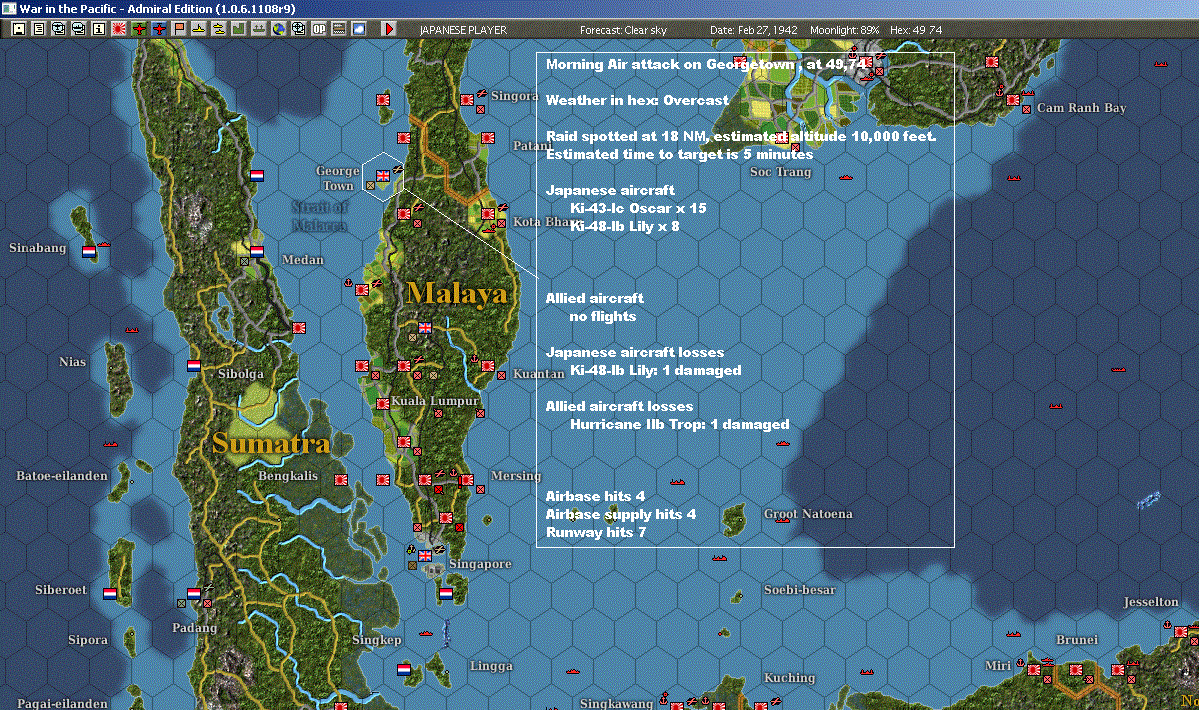Select the Japanese flag base at Kuala Lumpur

coord(382,404)
